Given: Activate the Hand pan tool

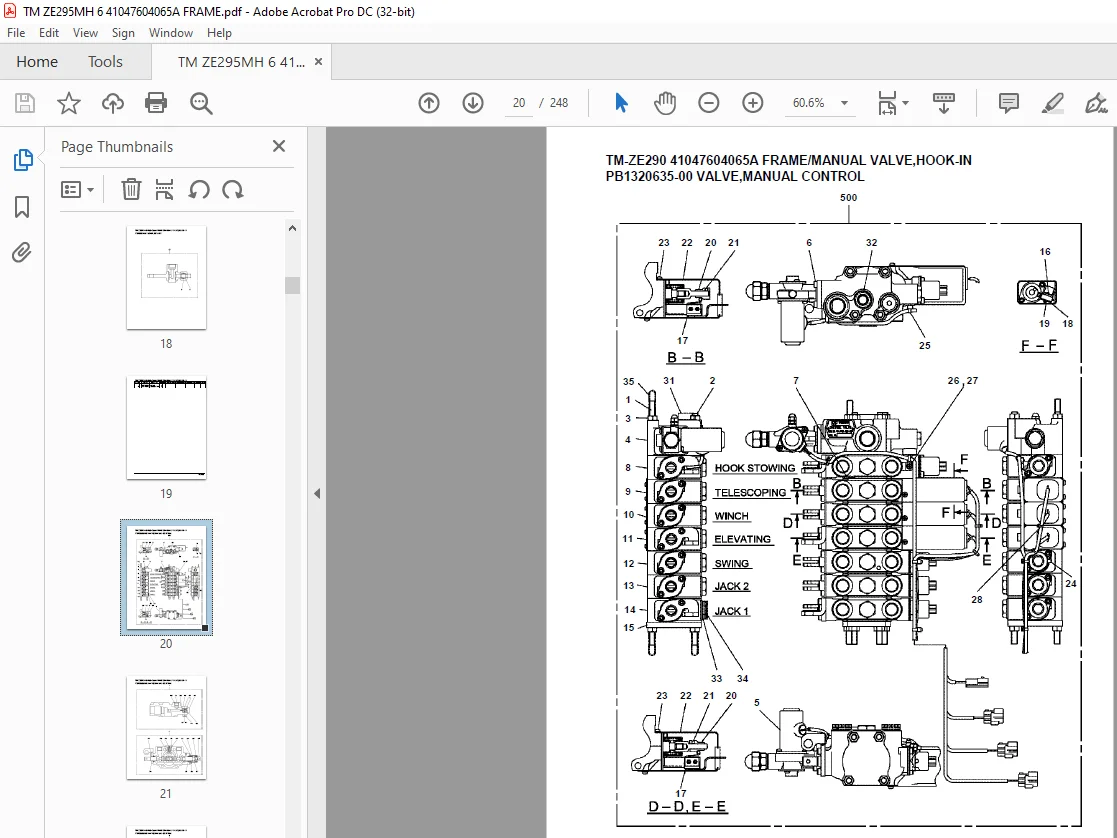Looking at the screenshot, I should coord(665,103).
